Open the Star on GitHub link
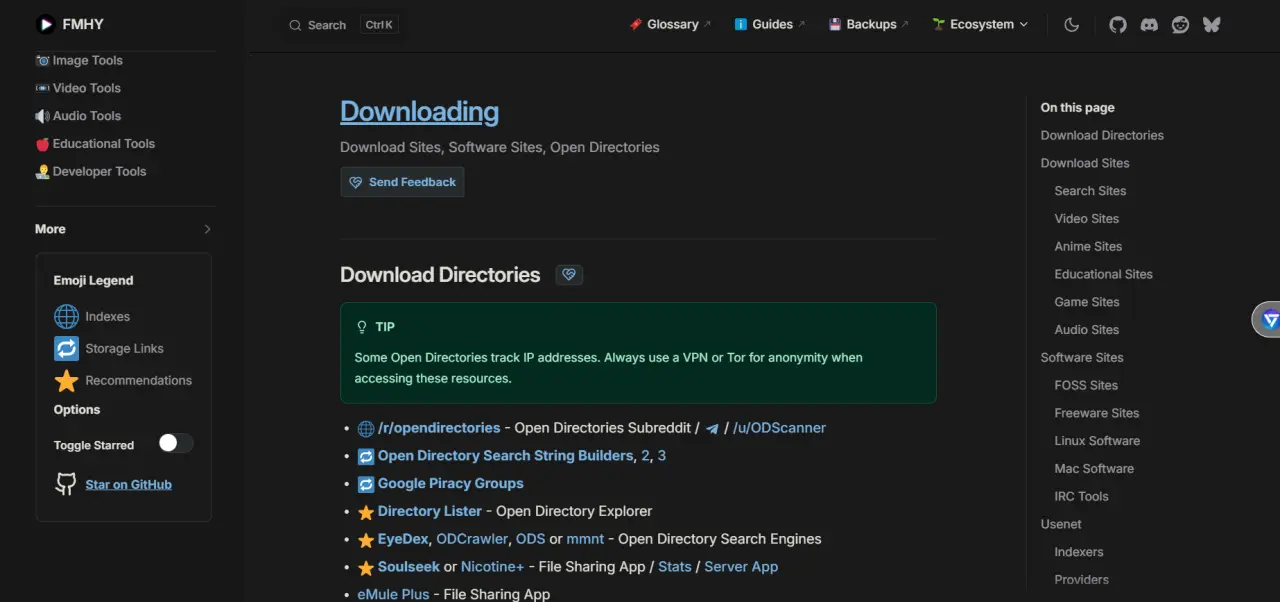 [129, 484]
